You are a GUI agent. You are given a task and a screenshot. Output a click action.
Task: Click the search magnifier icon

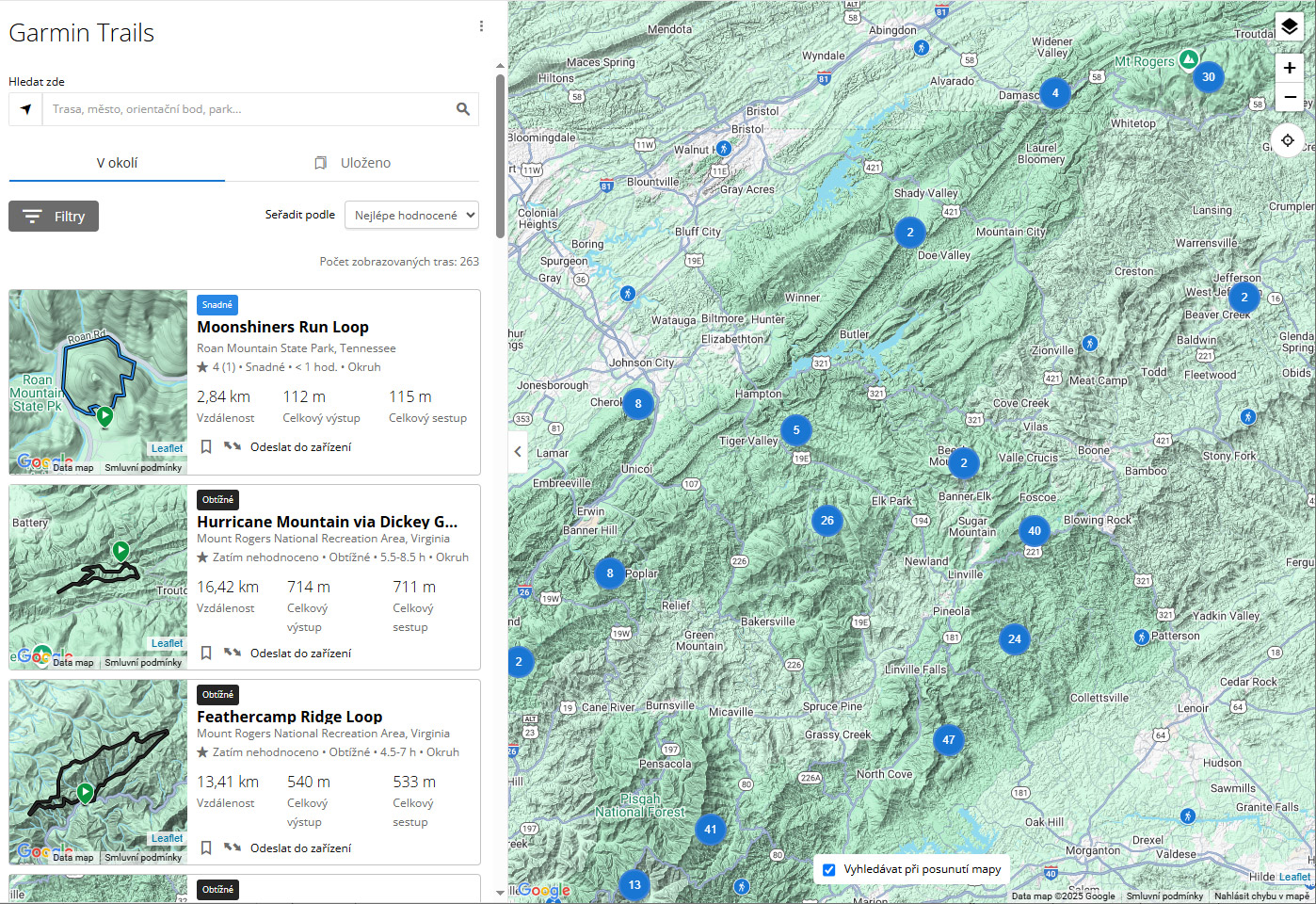(462, 109)
